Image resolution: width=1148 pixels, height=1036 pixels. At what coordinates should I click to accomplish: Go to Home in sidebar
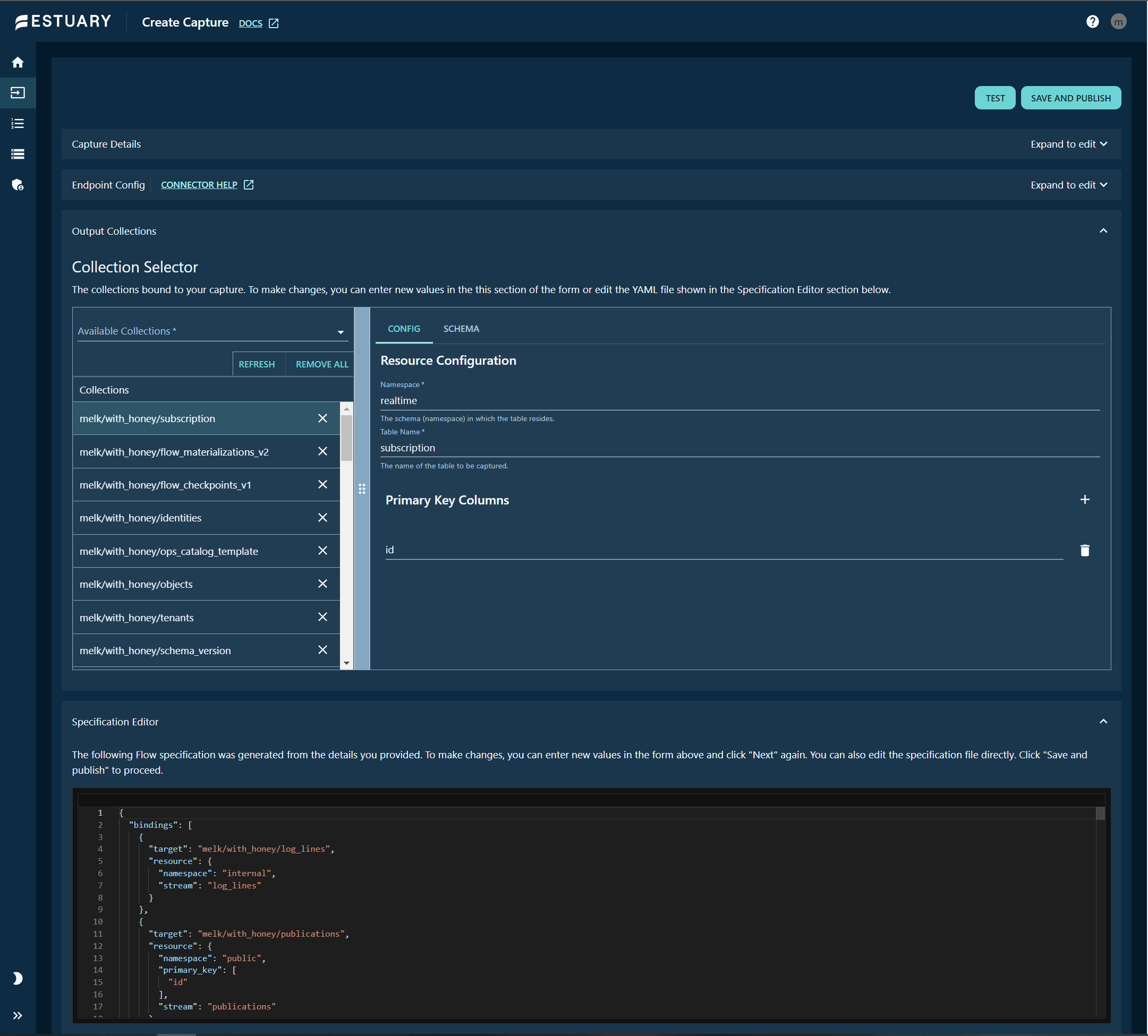click(x=18, y=62)
